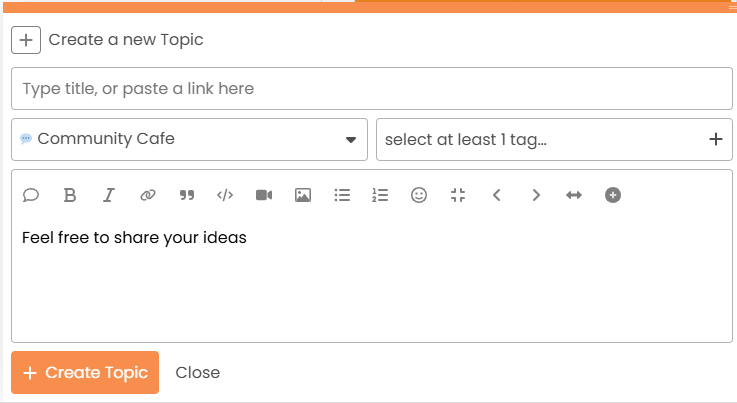Expand the Community Cafe category dropdown
Image resolution: width=737 pixels, height=403 pixels.
point(189,139)
